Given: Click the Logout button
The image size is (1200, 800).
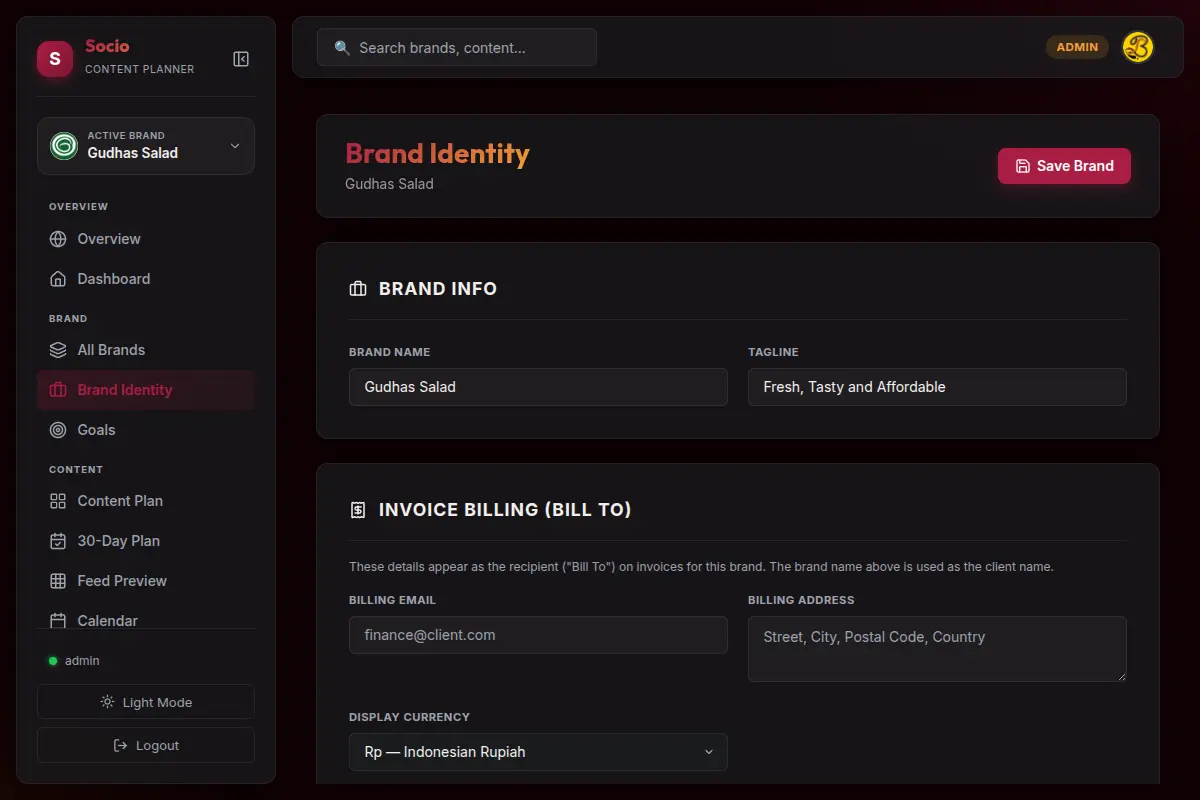Looking at the screenshot, I should click(146, 745).
